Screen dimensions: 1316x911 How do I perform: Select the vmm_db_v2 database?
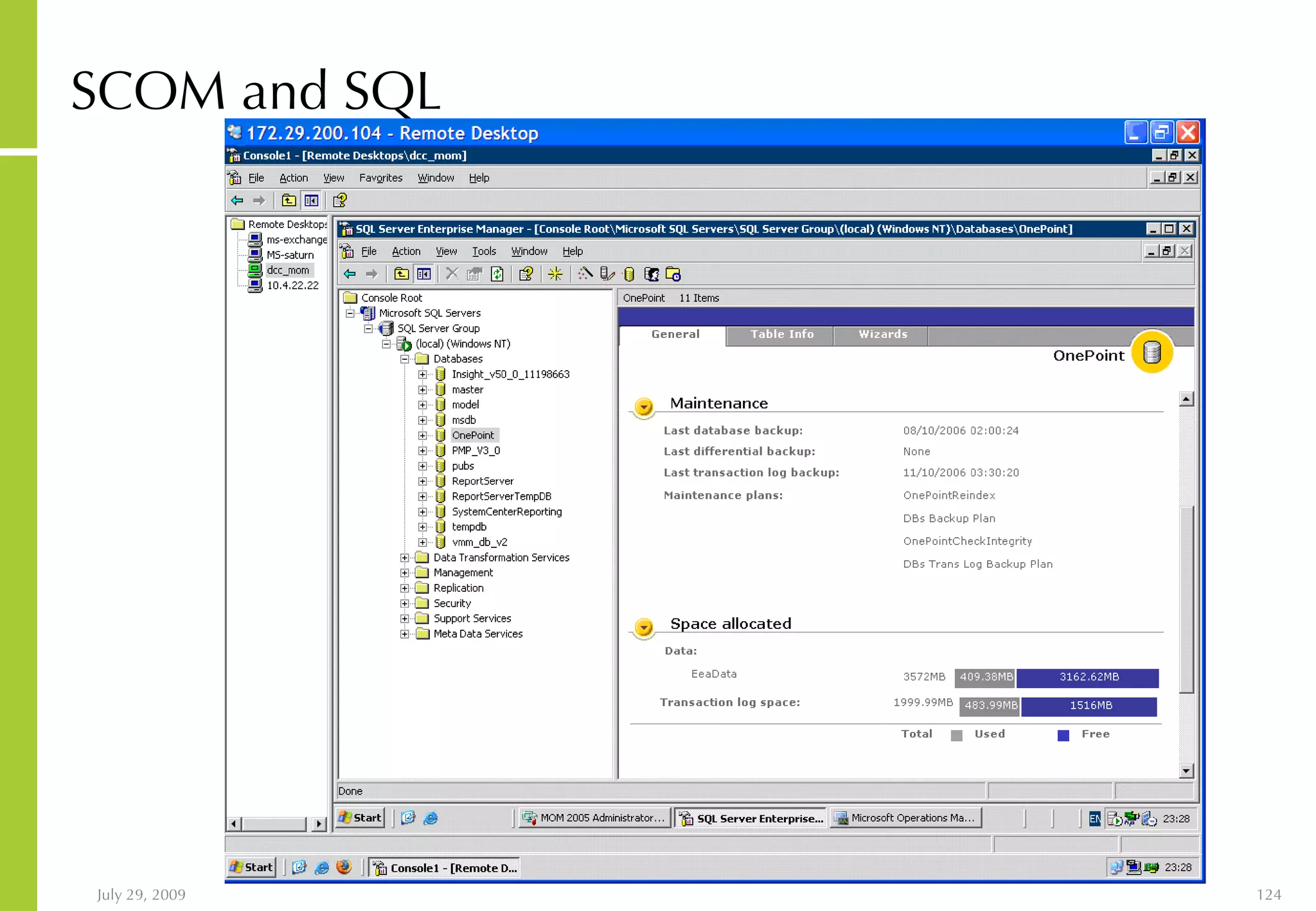coord(479,542)
